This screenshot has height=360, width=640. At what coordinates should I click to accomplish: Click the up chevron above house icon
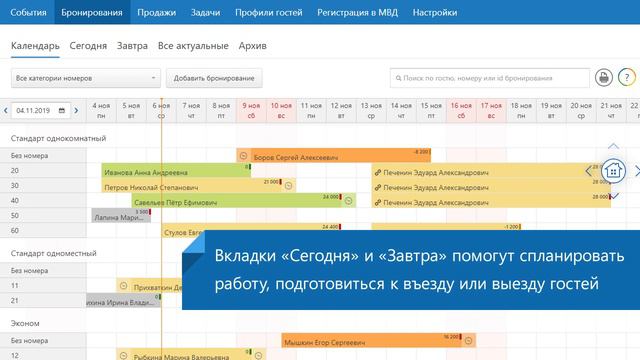pos(613,146)
